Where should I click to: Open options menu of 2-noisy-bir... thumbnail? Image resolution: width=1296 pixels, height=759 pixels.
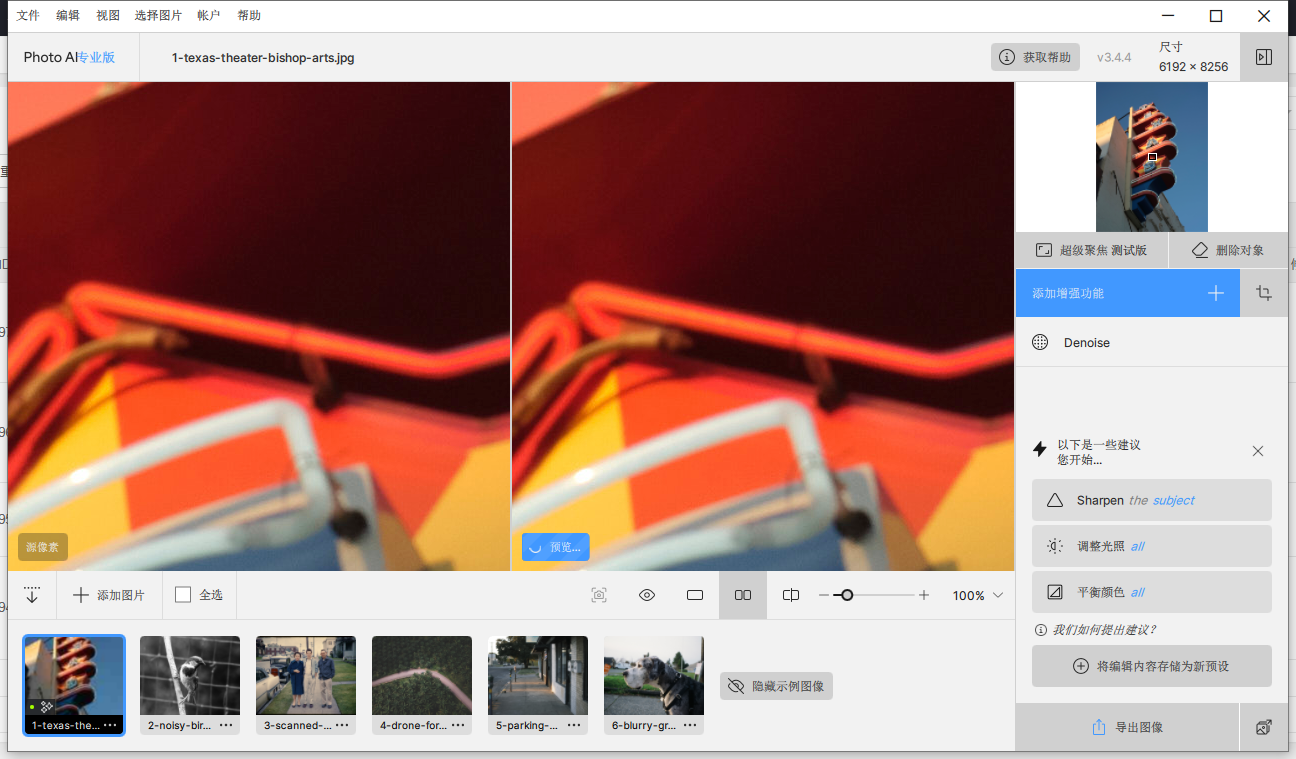[x=226, y=725]
